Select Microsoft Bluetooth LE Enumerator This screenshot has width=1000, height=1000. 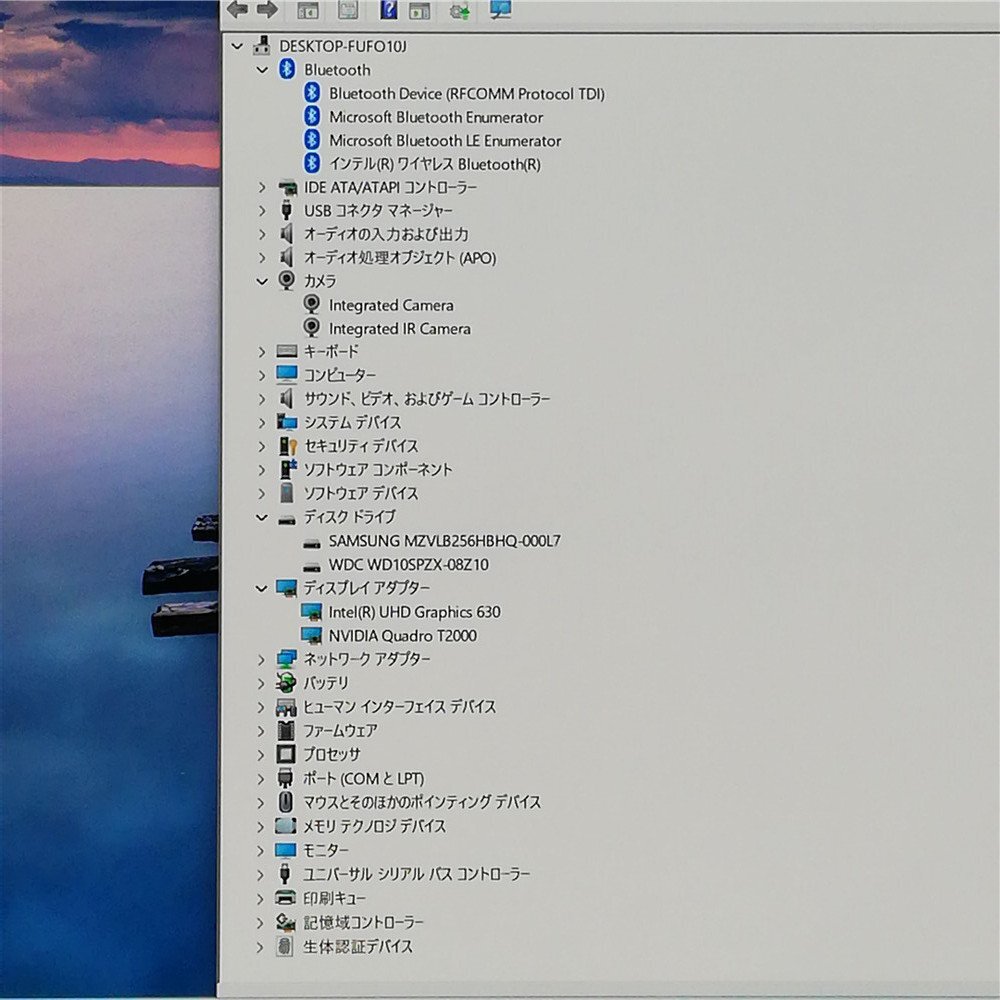tap(444, 141)
